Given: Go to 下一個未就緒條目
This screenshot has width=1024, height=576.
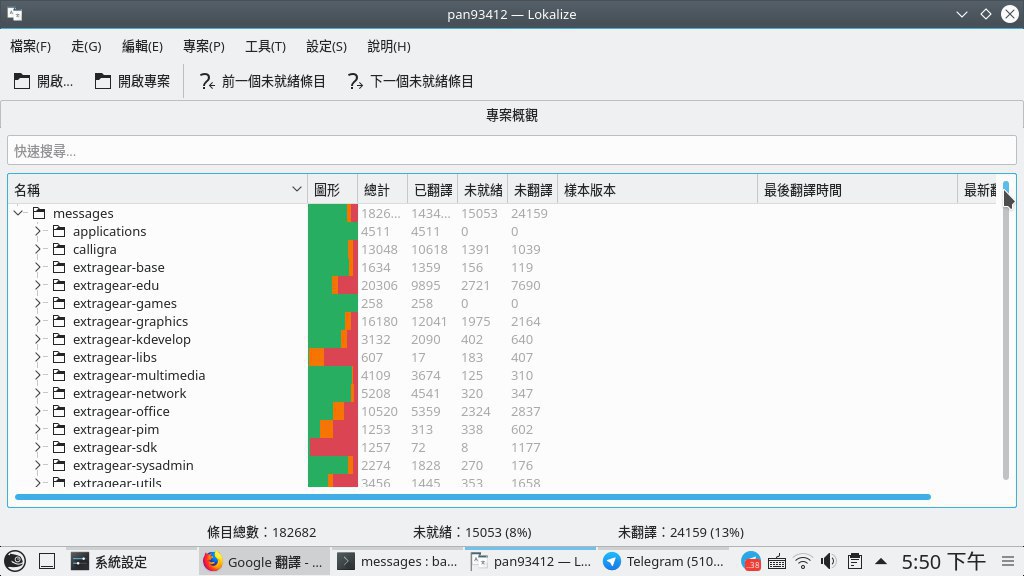Looking at the screenshot, I should click(x=411, y=81).
